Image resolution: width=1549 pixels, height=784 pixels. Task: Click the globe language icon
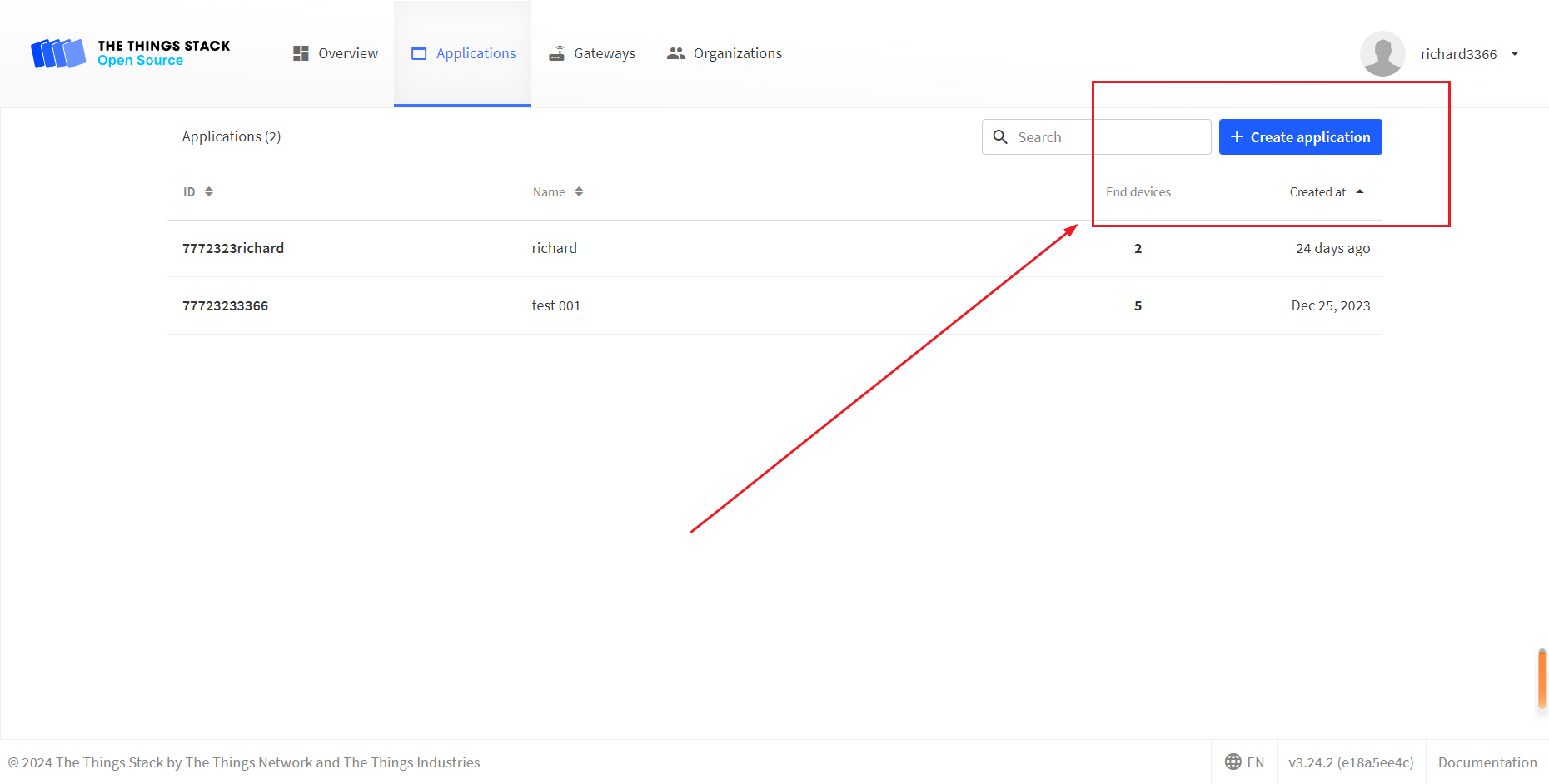(1233, 762)
